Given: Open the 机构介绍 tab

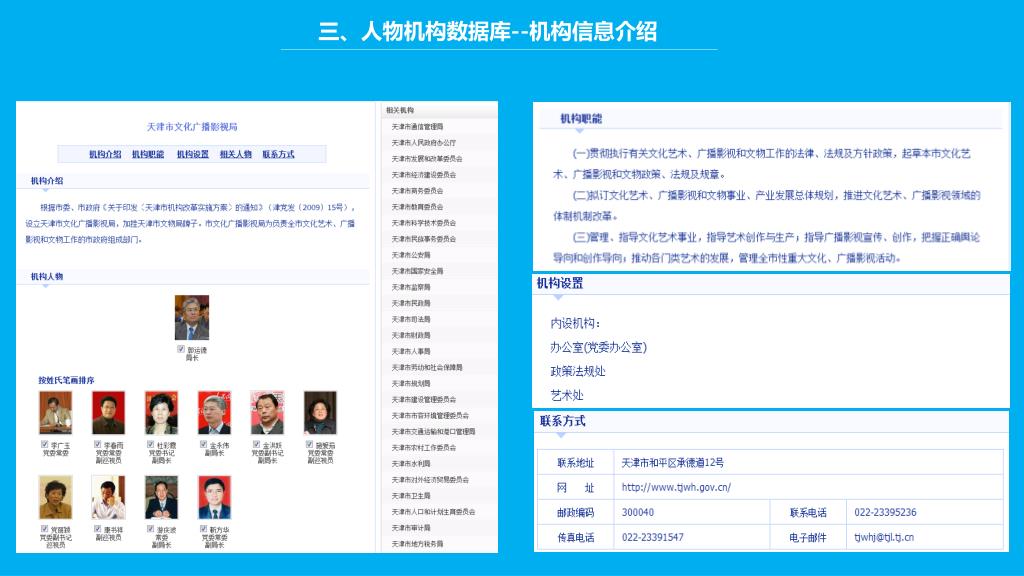Looking at the screenshot, I should pyautogui.click(x=105, y=154).
